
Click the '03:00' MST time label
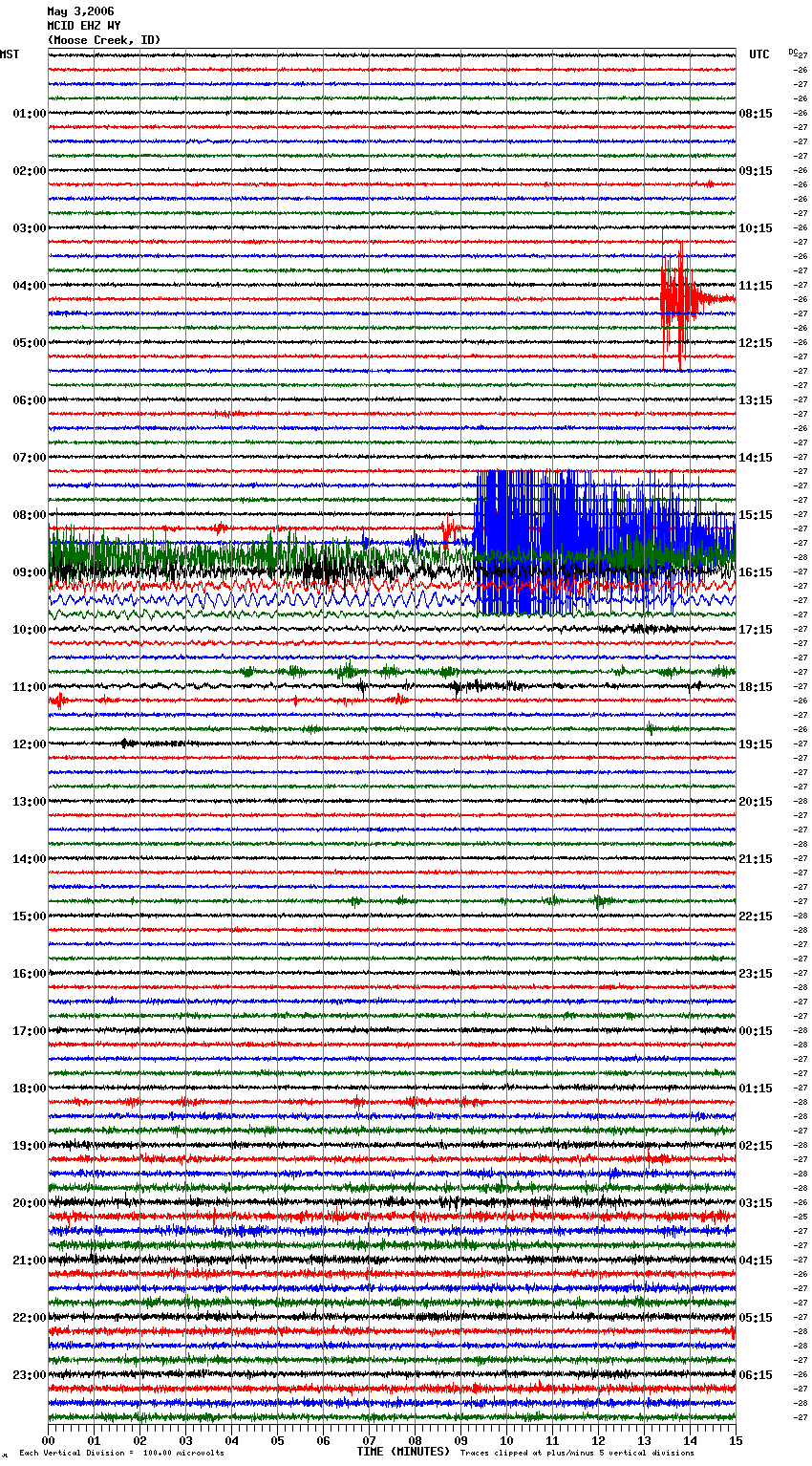30,228
